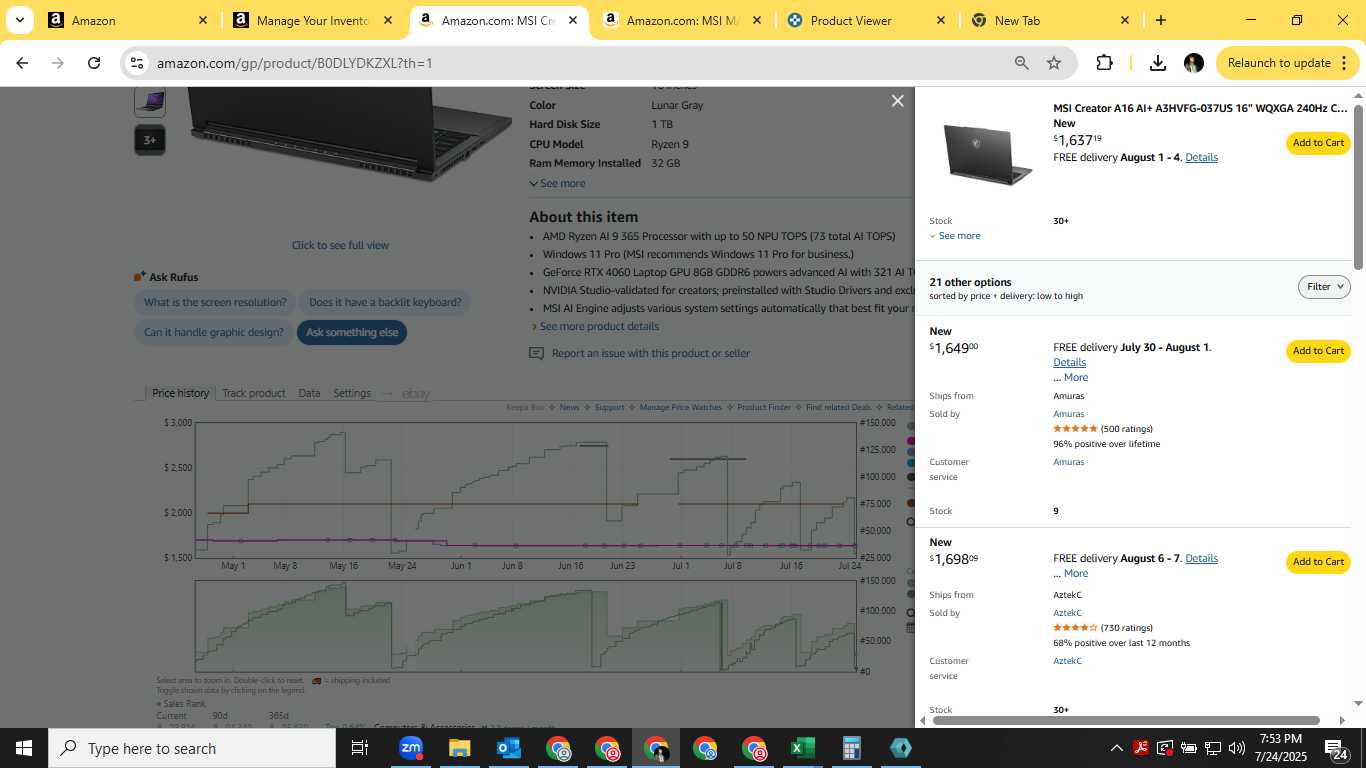Close the Product Viewer tab

pos(940,20)
